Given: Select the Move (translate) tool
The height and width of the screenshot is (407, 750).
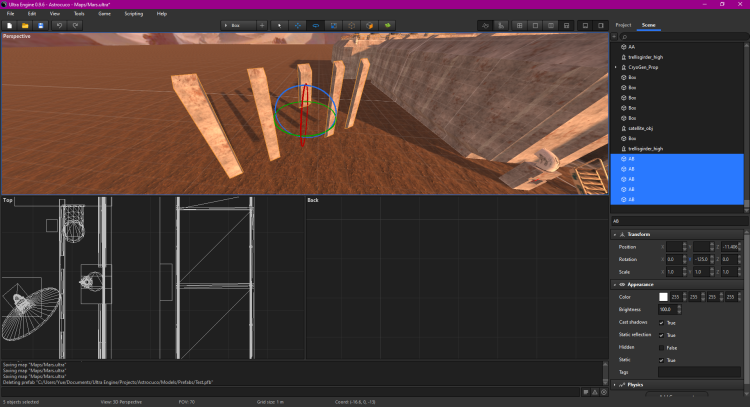Looking at the screenshot, I should click(298, 24).
